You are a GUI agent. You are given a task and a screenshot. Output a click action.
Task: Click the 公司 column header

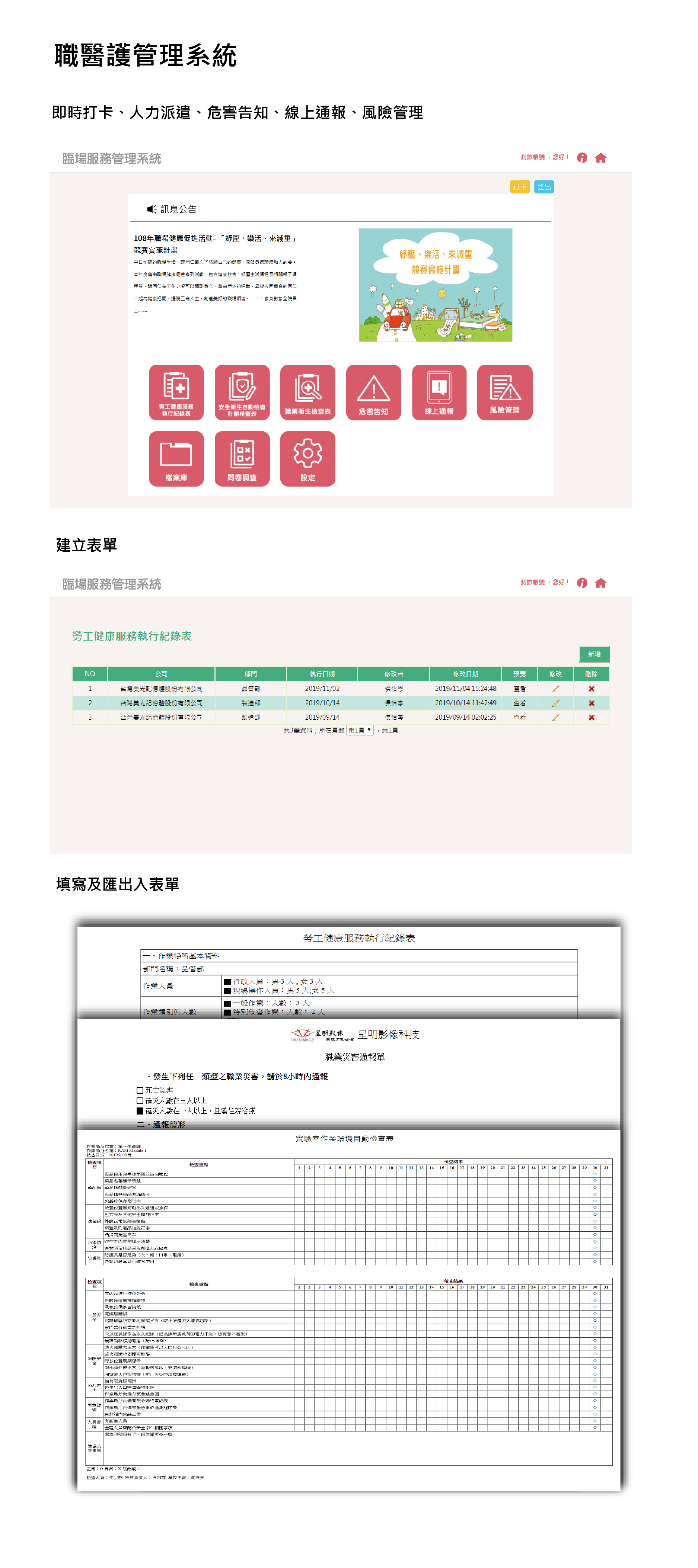tap(162, 674)
